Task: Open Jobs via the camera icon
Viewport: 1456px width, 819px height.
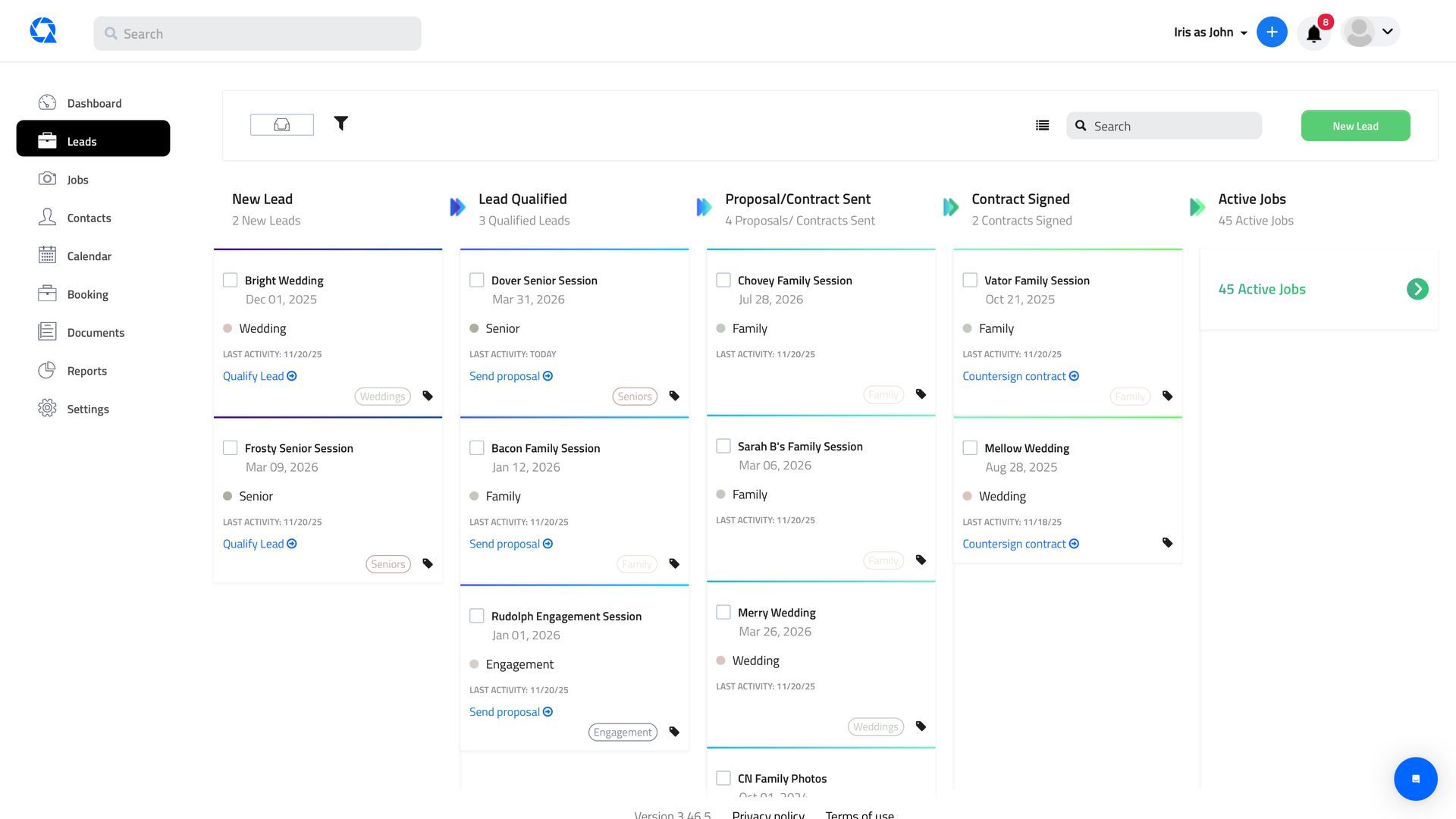Action: 47,179
